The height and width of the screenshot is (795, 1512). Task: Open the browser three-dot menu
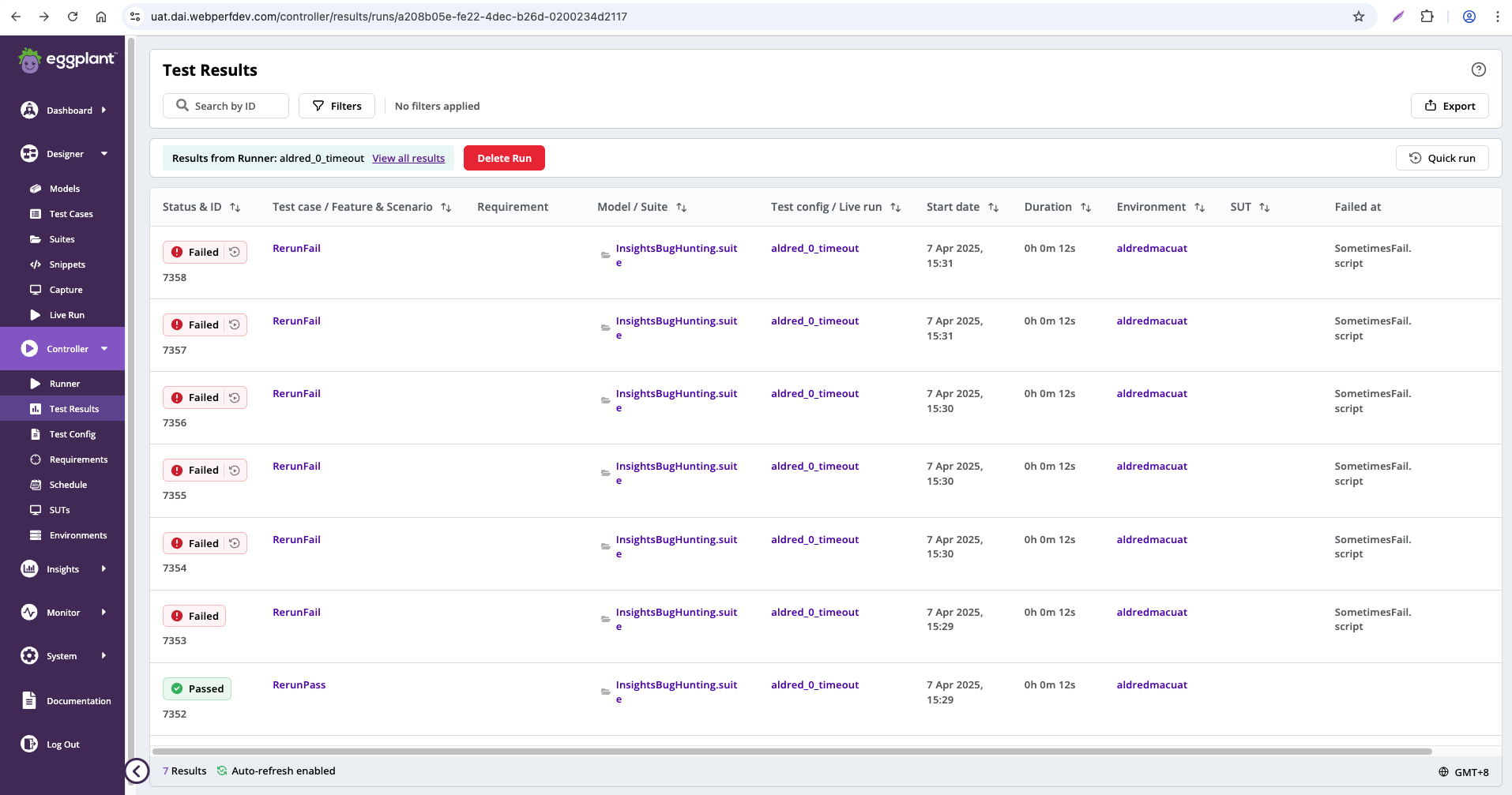1497,17
